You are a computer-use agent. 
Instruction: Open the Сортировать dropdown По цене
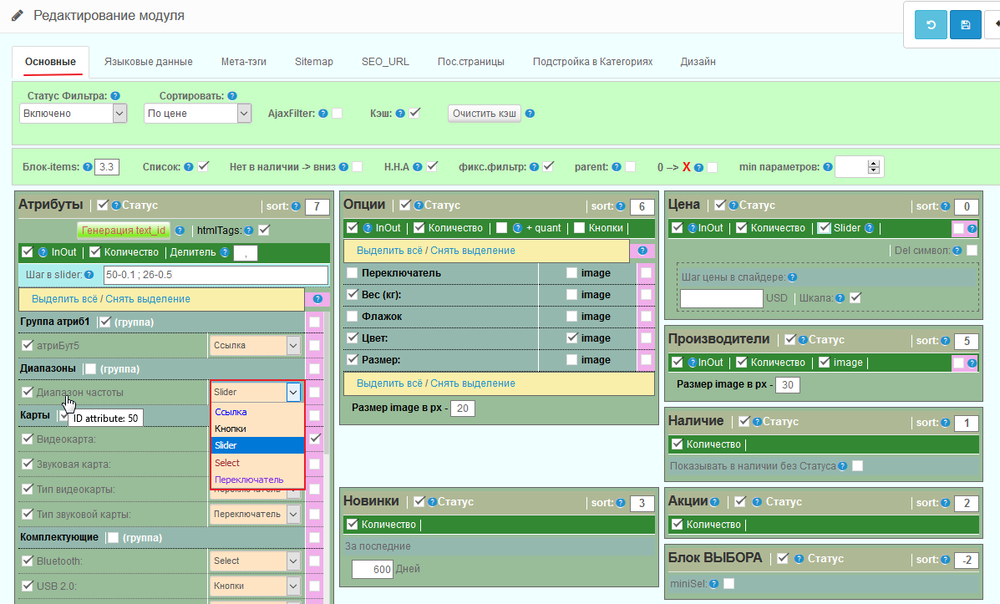click(197, 114)
